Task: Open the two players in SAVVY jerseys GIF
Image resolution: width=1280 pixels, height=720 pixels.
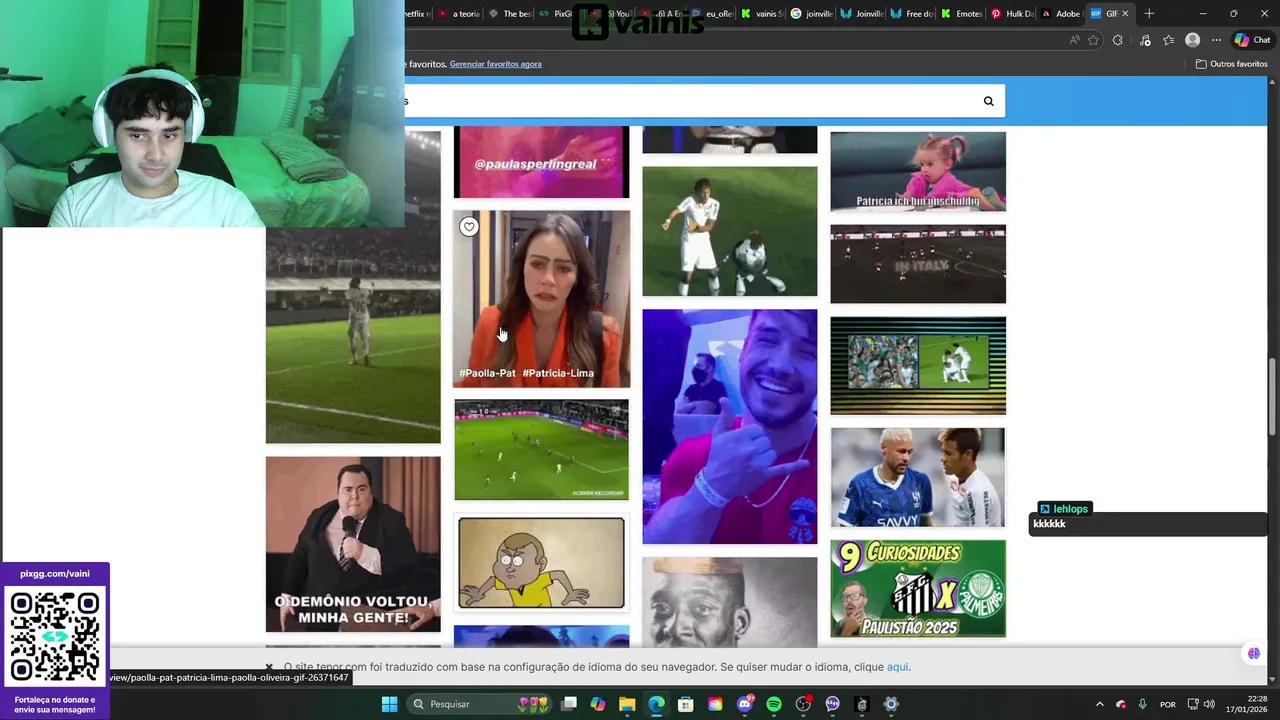Action: 918,477
